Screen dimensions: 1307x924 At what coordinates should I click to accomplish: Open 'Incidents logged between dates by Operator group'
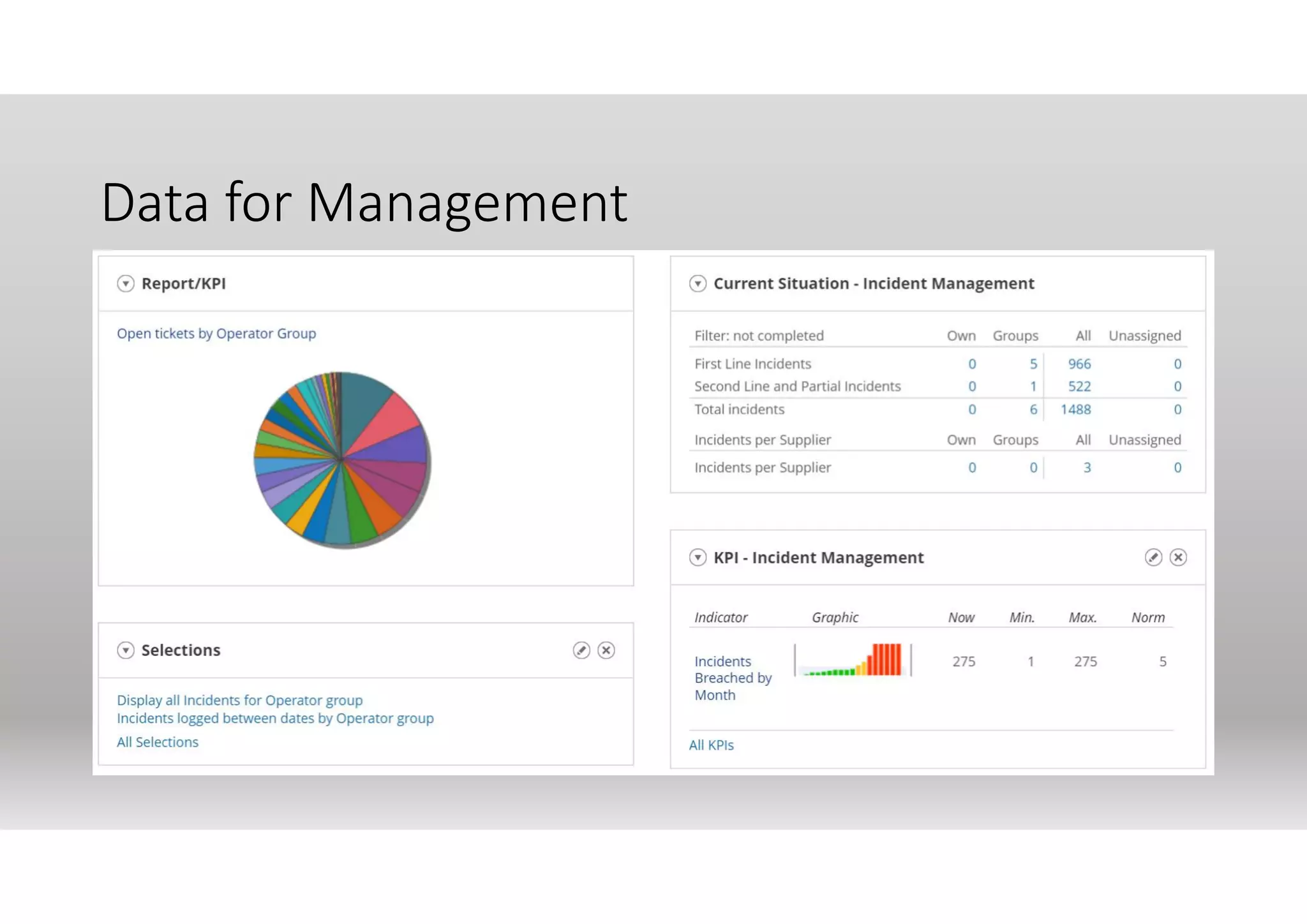point(275,719)
